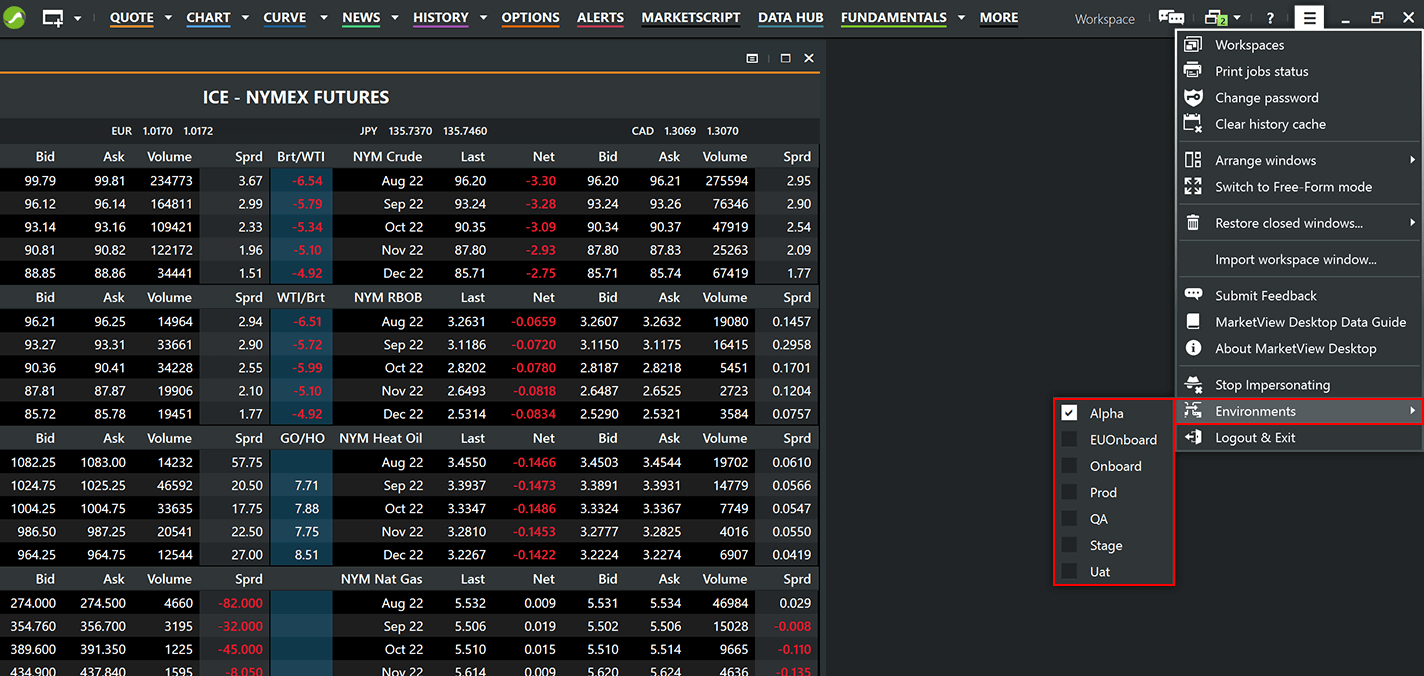1424x676 pixels.
Task: Click the NYM Nat Gas column header
Action: click(x=382, y=579)
